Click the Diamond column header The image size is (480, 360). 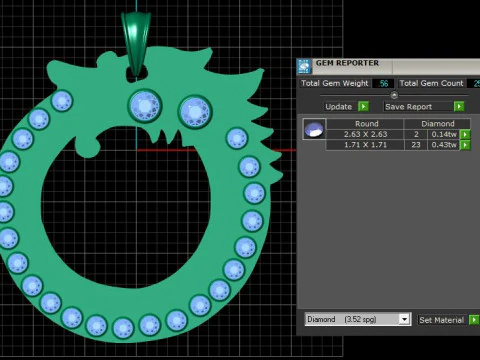click(437, 124)
